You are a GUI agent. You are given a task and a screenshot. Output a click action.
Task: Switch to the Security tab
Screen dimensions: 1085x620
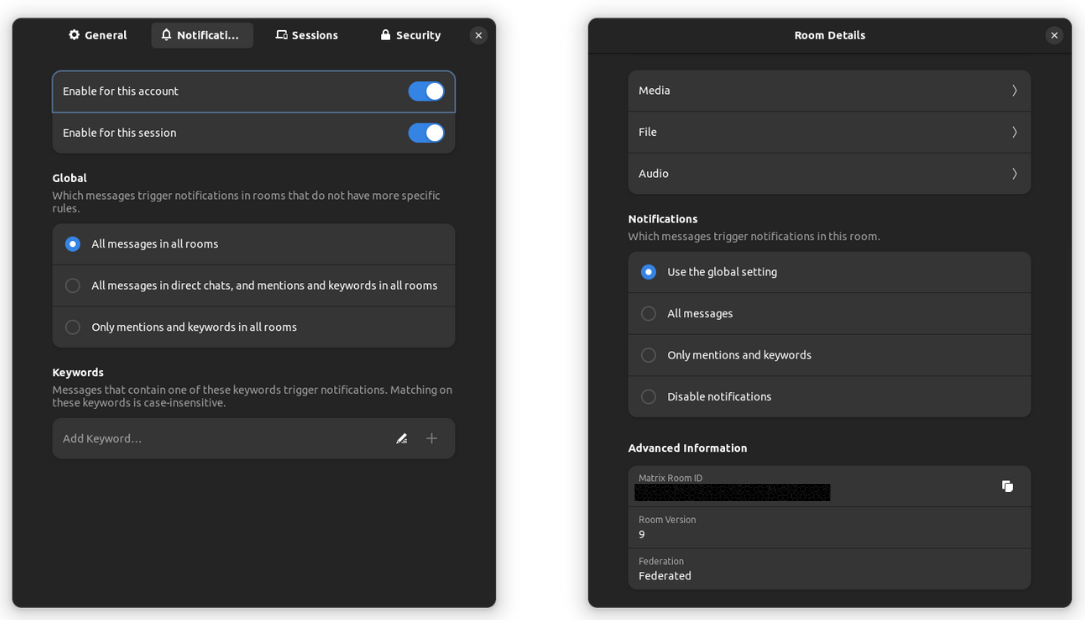410,34
